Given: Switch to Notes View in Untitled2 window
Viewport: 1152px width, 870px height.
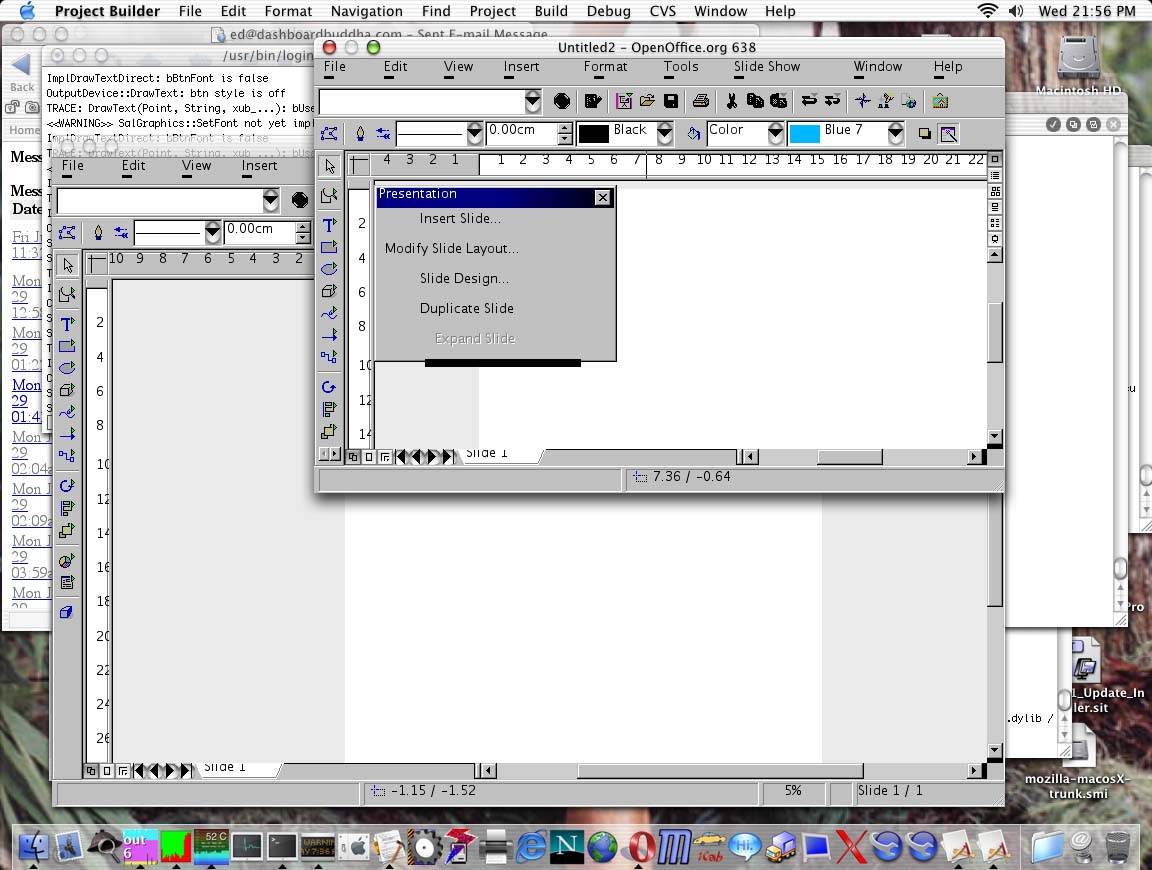Looking at the screenshot, I should (x=995, y=207).
